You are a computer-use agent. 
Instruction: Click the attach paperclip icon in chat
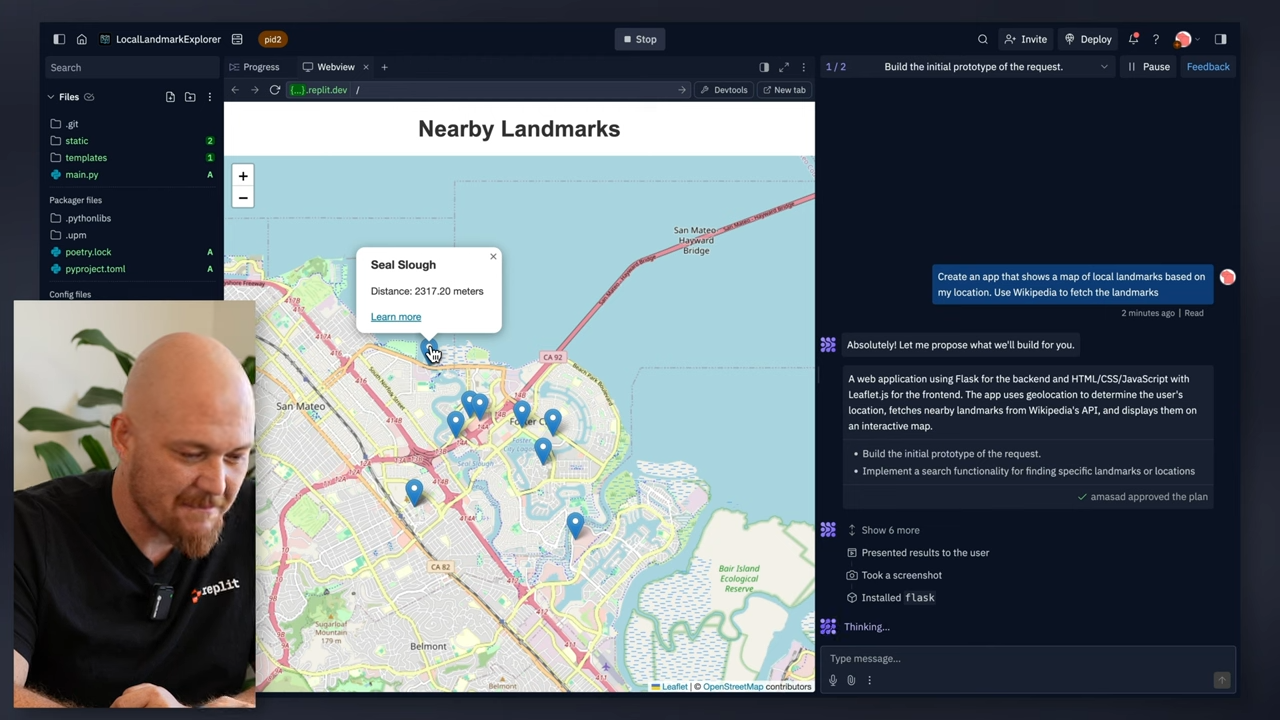coord(851,680)
